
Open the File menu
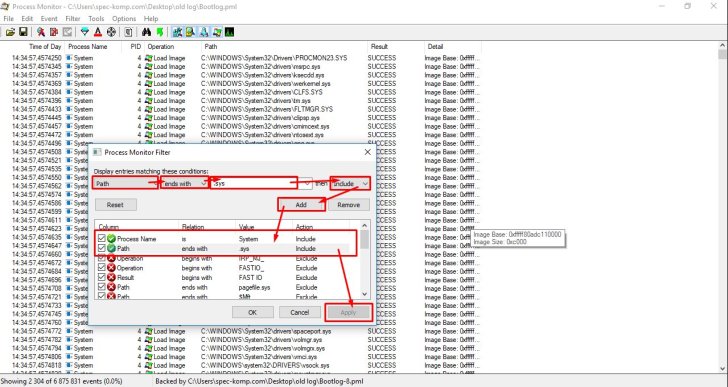[x=8, y=19]
